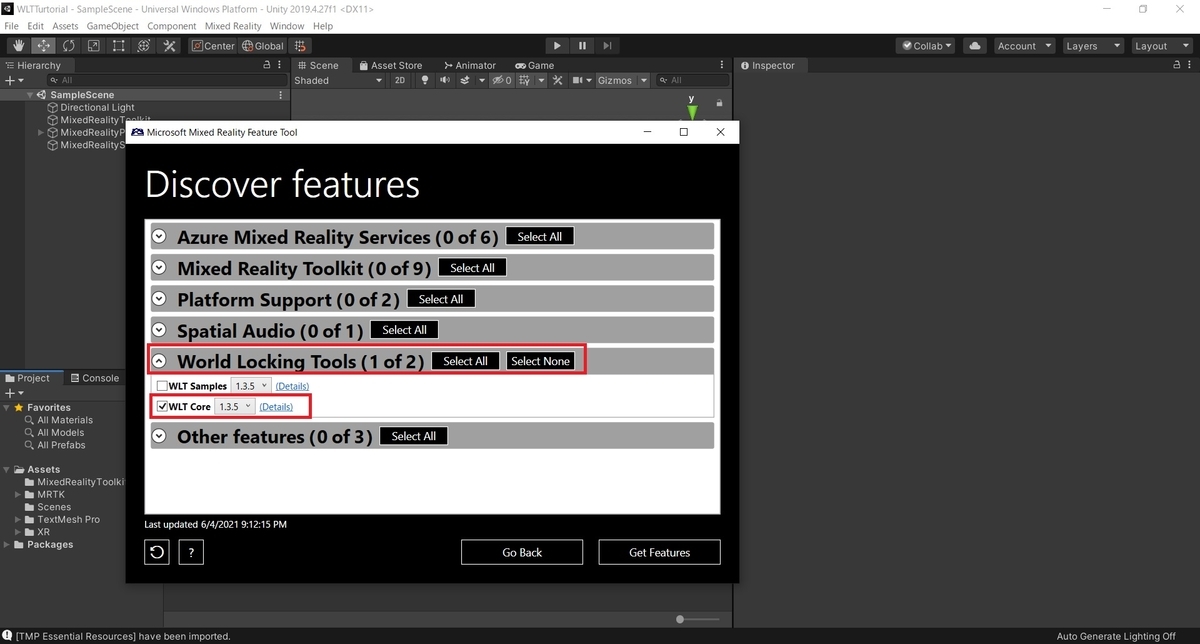
Task: Switch to the Asset Store tab
Action: pyautogui.click(x=391, y=65)
